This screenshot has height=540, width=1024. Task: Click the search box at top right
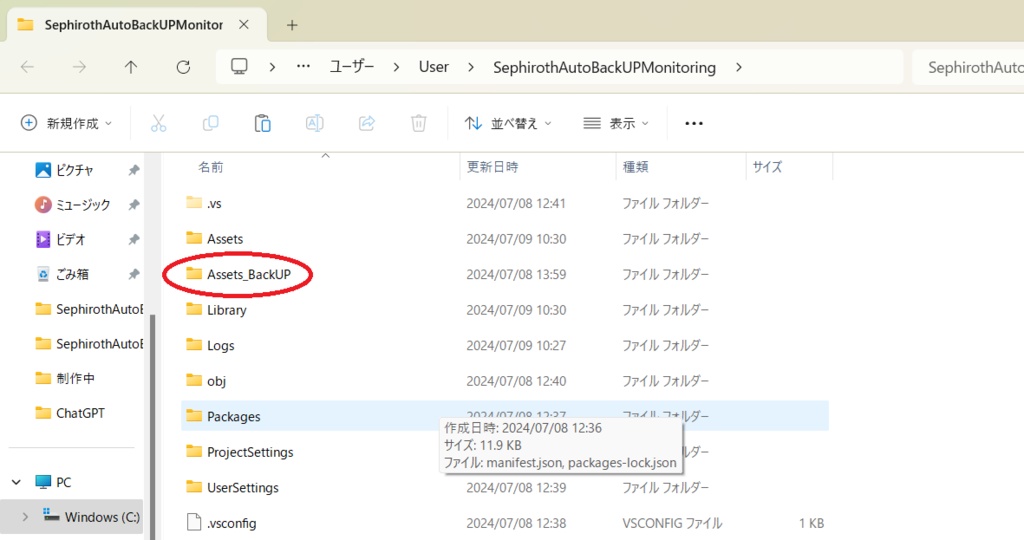click(x=969, y=67)
